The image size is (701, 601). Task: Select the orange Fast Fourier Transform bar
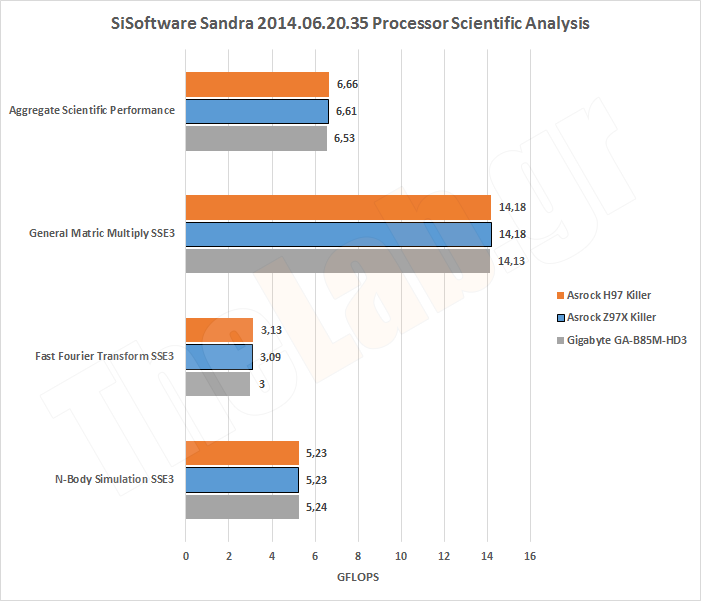(219, 330)
